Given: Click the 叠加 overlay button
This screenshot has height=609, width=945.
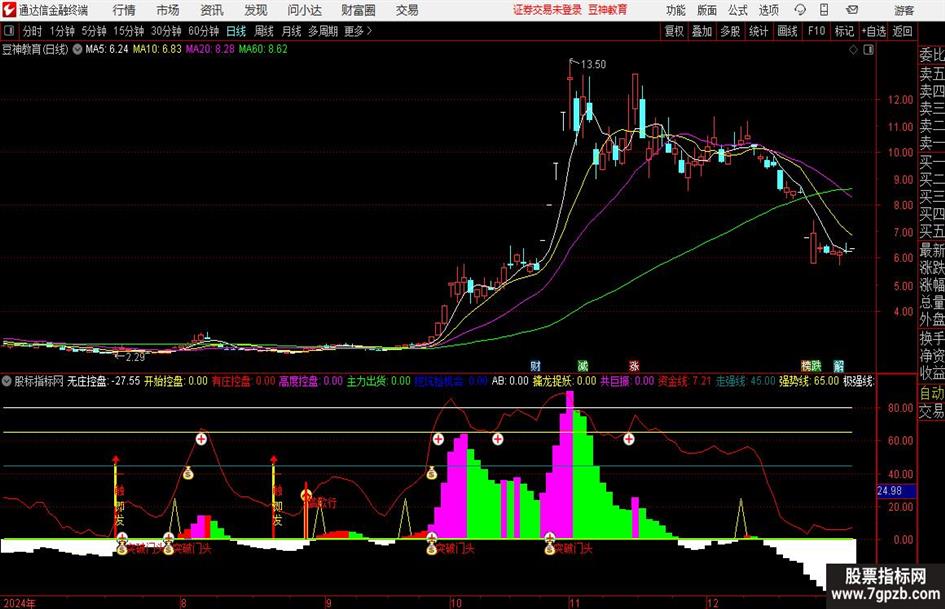Looking at the screenshot, I should click(702, 31).
